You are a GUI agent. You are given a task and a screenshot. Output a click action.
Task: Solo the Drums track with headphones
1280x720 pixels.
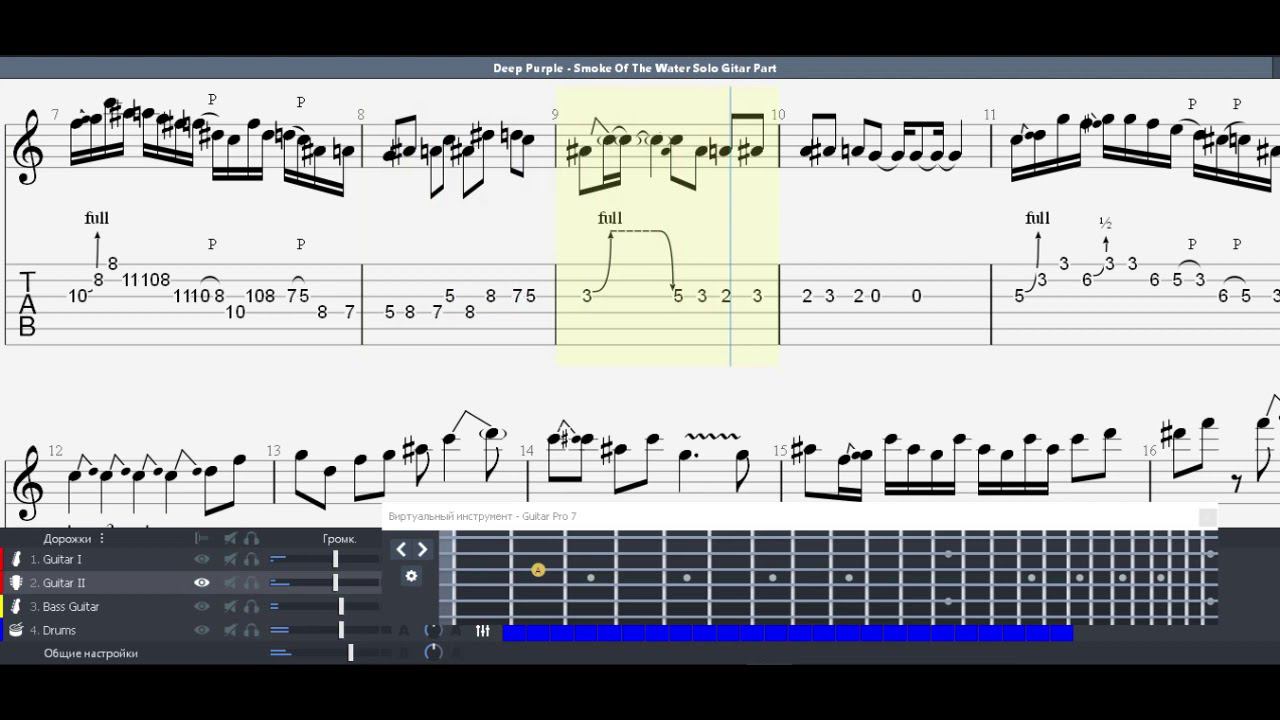tap(252, 630)
